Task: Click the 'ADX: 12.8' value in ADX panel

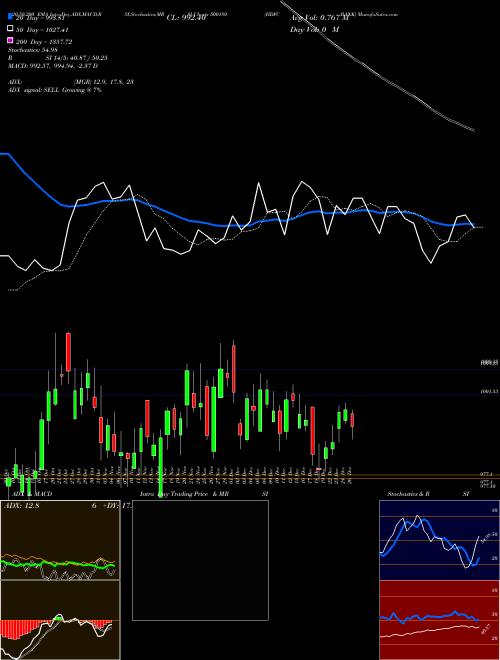Action: 21,506
